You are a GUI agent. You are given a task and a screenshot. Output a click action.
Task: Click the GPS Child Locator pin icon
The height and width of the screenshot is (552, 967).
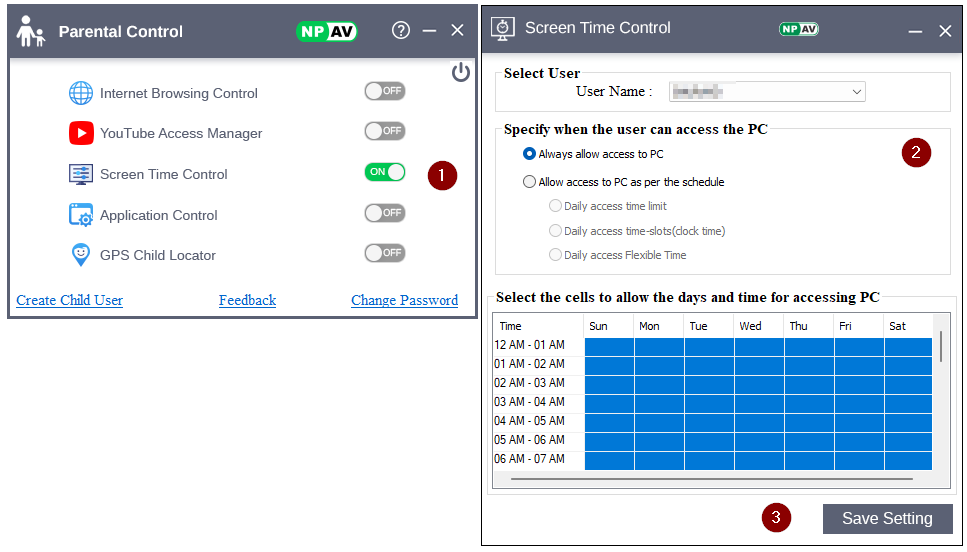click(81, 255)
